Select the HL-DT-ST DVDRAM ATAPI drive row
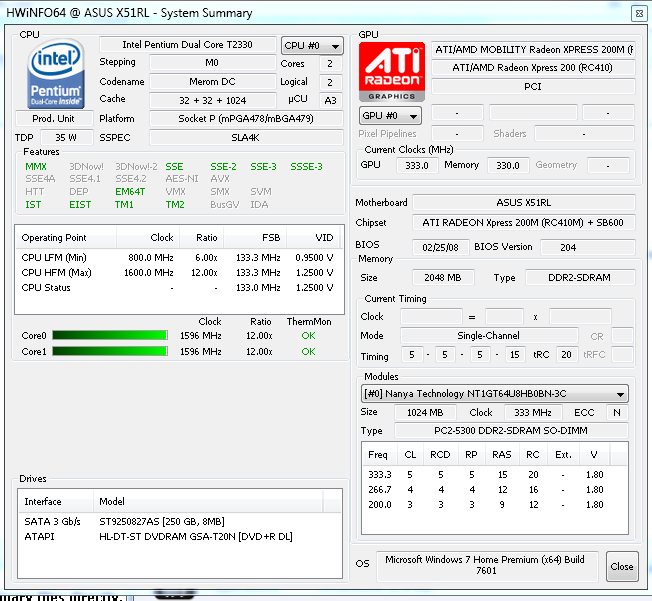The height and width of the screenshot is (601, 652). [x=180, y=536]
